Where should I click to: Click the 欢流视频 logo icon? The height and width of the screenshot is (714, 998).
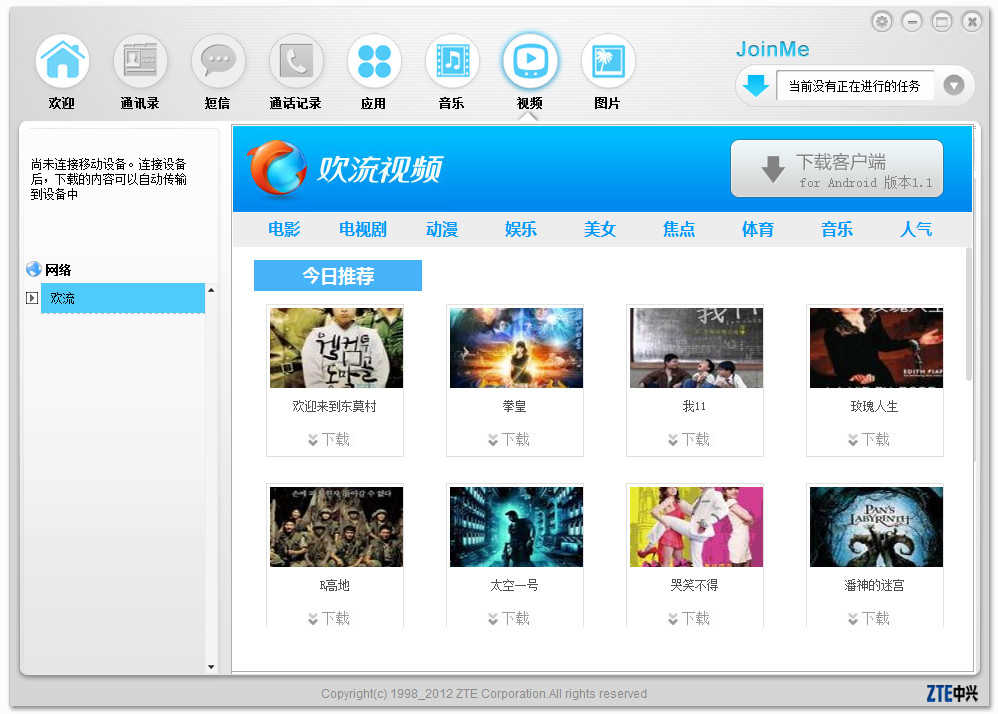click(x=277, y=169)
